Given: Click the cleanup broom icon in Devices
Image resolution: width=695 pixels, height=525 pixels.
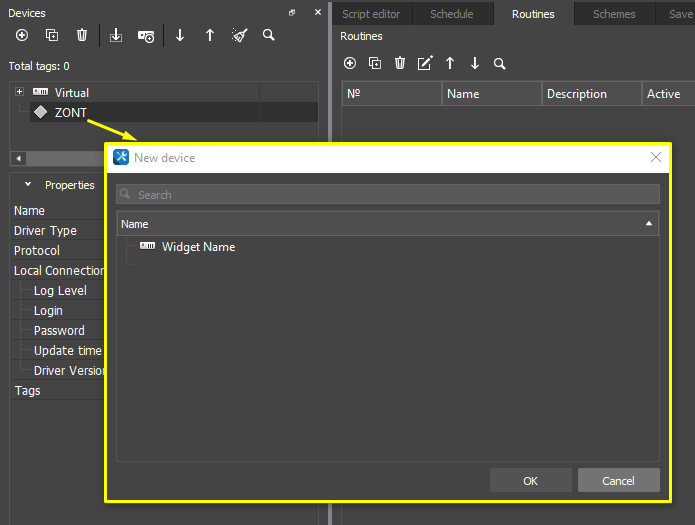Looking at the screenshot, I should (x=240, y=35).
